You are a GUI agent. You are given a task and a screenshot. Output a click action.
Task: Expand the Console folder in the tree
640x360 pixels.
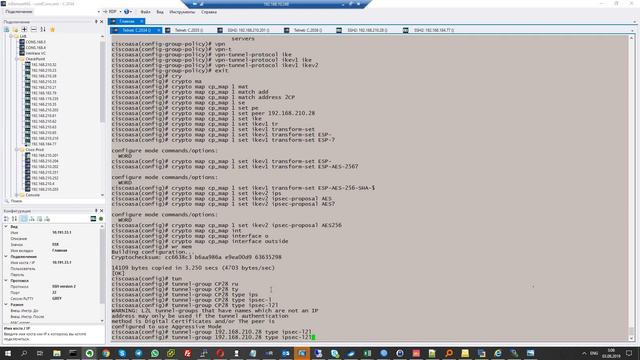[17, 195]
